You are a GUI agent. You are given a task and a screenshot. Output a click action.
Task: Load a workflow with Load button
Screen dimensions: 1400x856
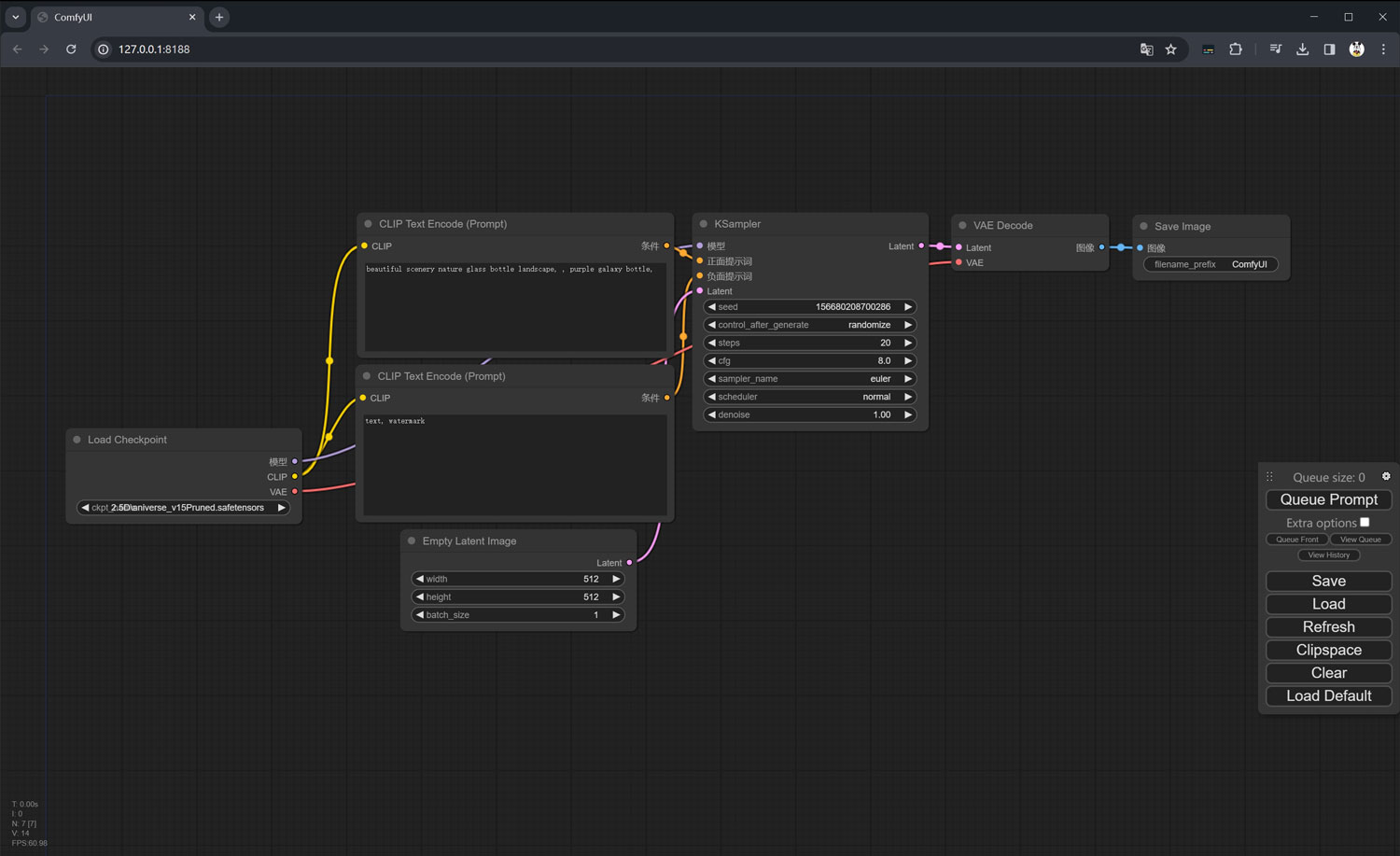[x=1329, y=604]
